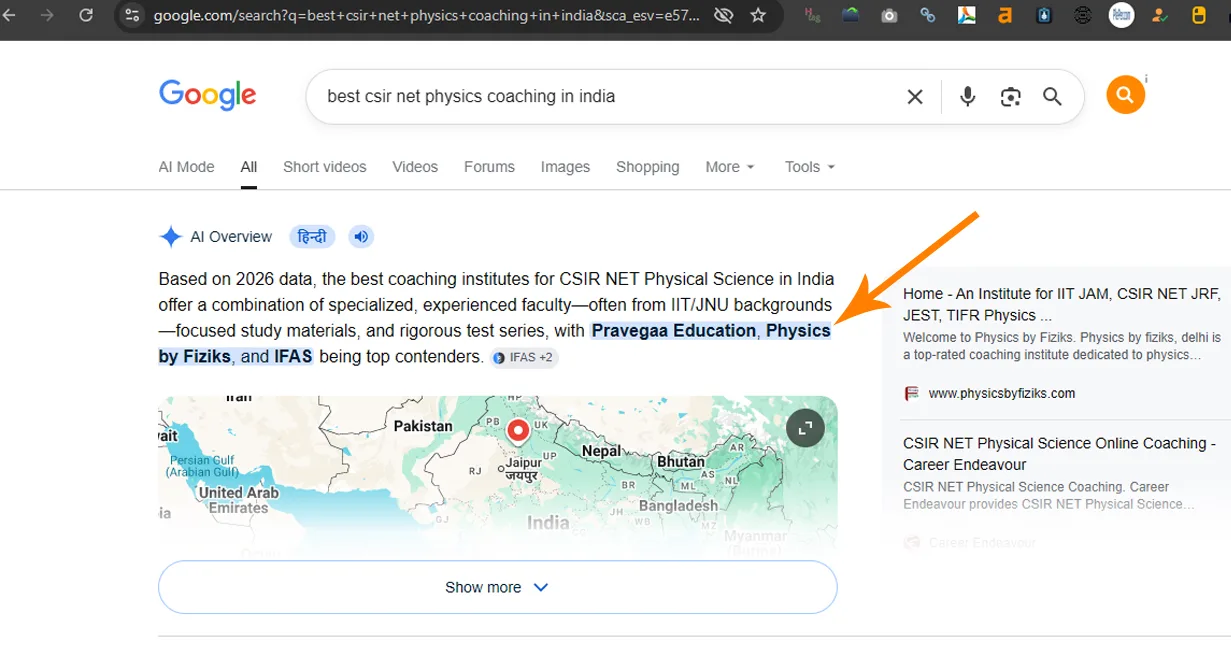Open the Short videos tab
Viewport: 1231px width, 667px height.
pyautogui.click(x=324, y=167)
